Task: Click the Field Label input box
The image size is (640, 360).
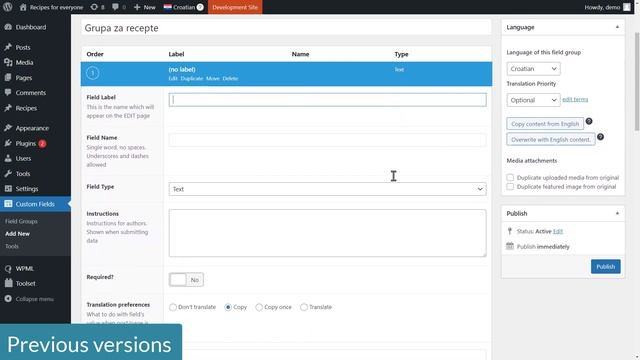Action: coord(327,100)
